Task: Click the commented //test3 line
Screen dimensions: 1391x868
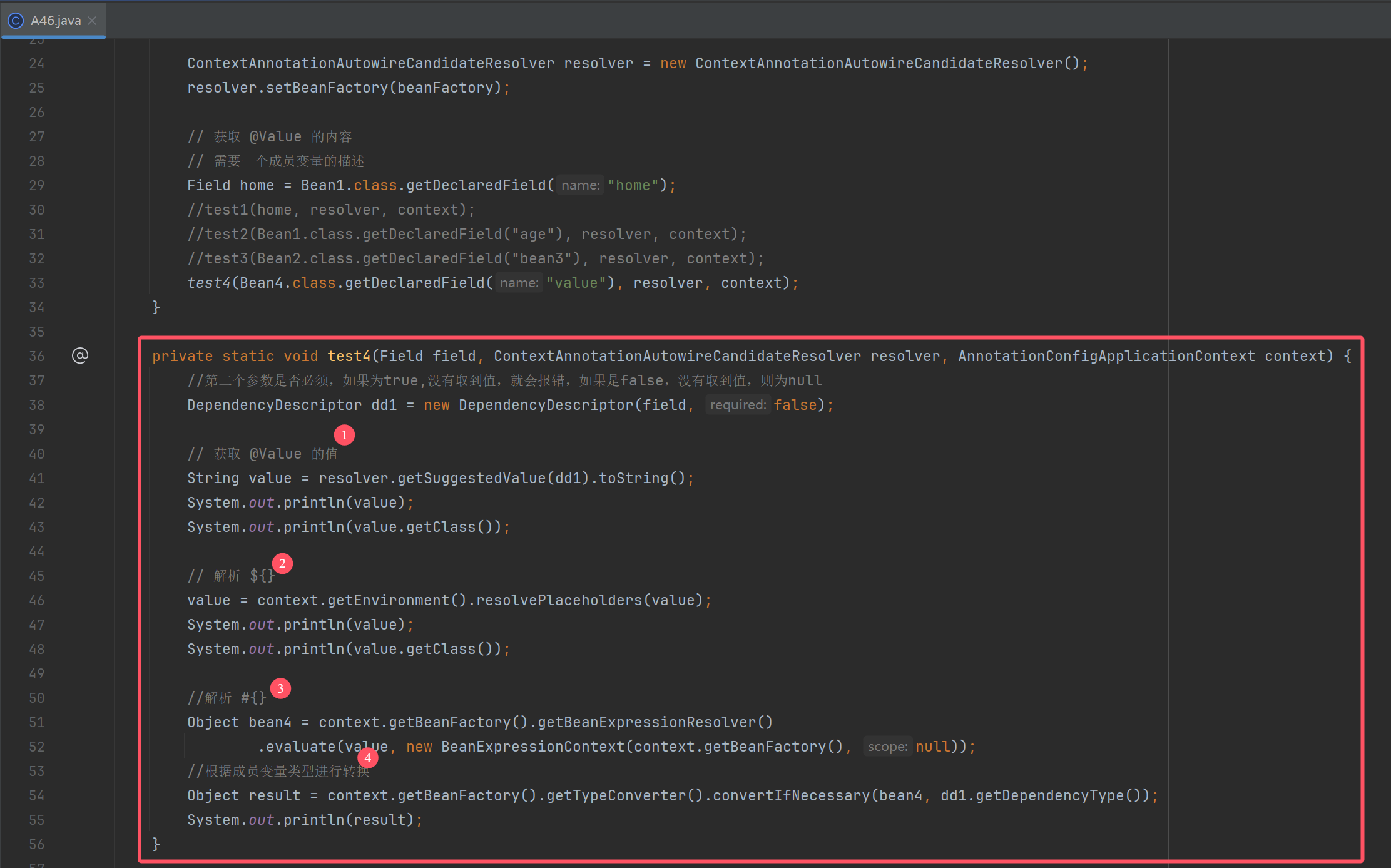Action: point(476,258)
